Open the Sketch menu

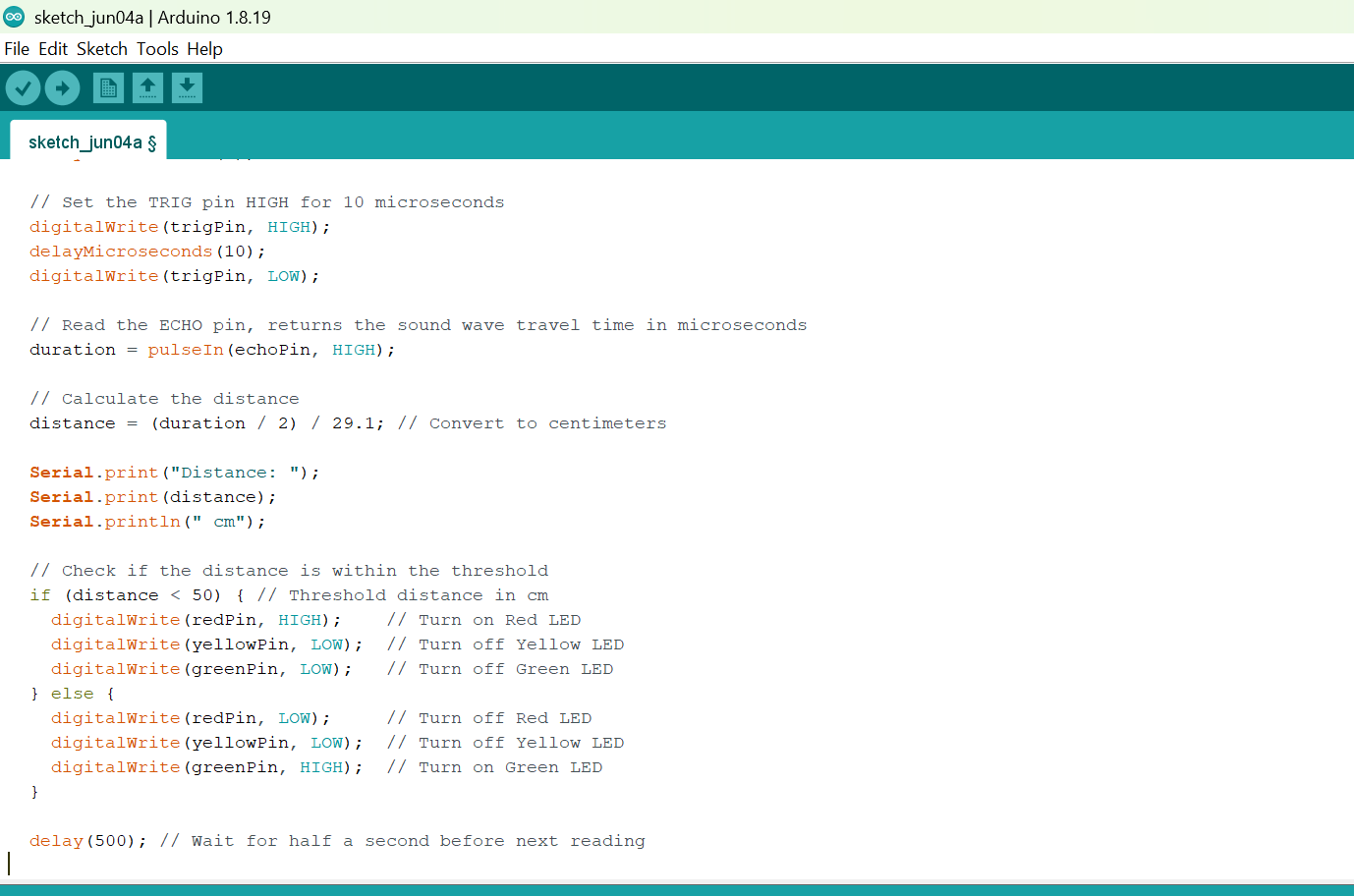coord(102,49)
